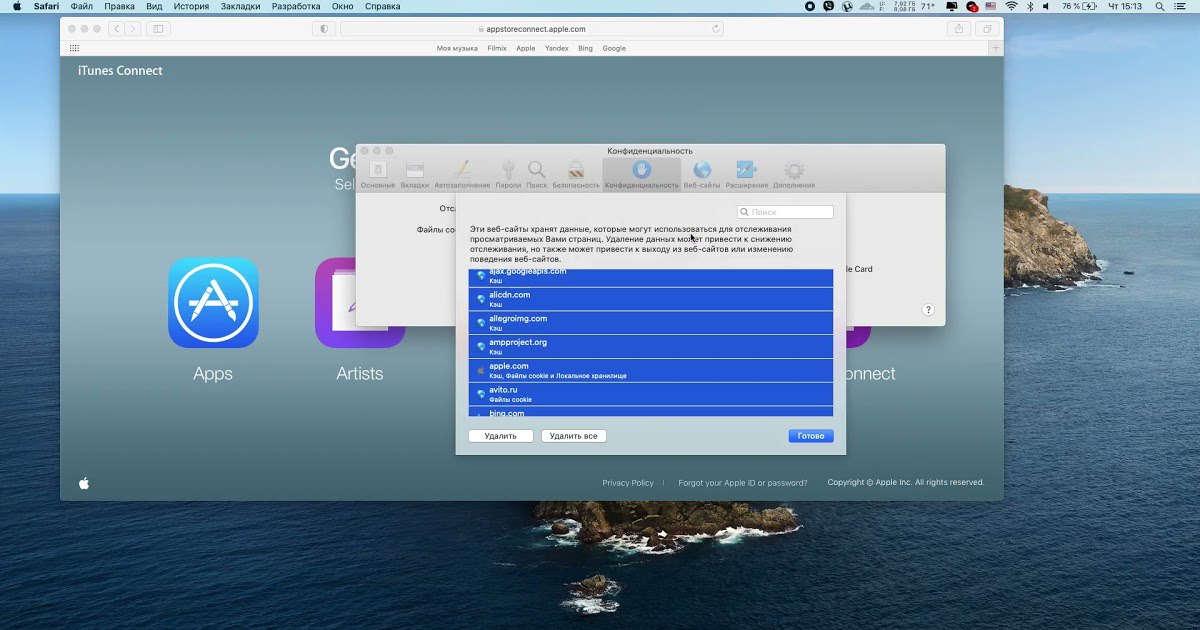Click the appstoreconnect.apple.com address bar
This screenshot has width=1200, height=630.
(x=532, y=29)
